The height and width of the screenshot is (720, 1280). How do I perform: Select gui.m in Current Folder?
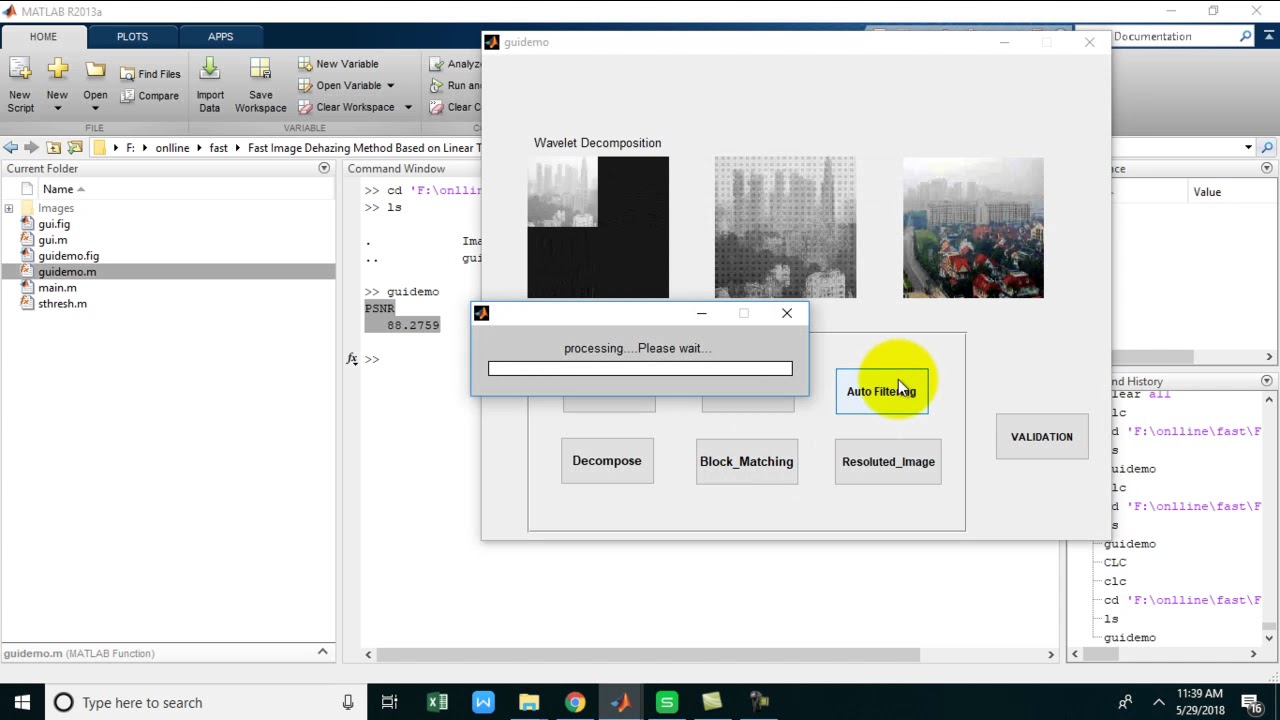(x=52, y=240)
